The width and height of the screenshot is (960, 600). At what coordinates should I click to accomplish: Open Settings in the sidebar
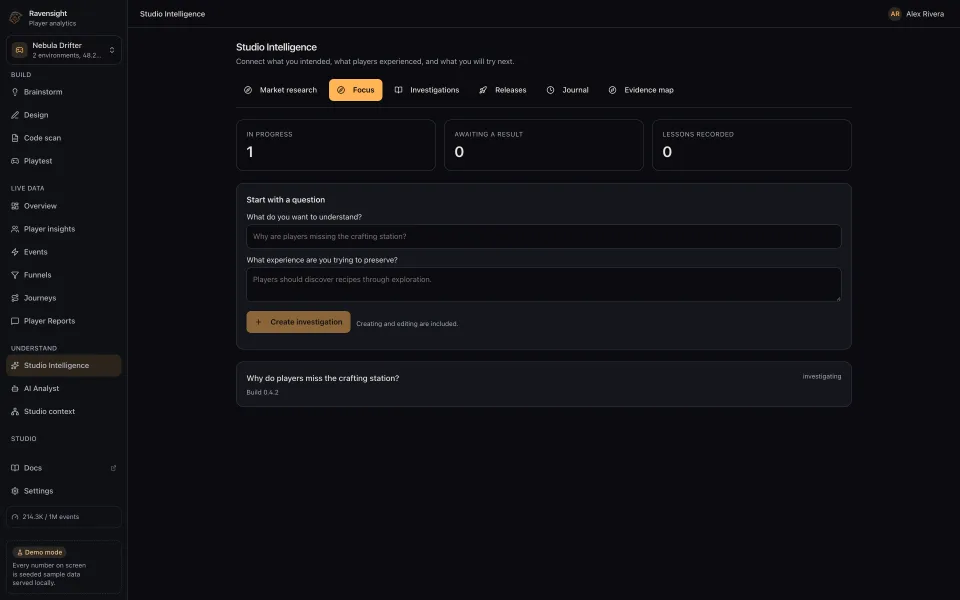[x=64, y=491]
